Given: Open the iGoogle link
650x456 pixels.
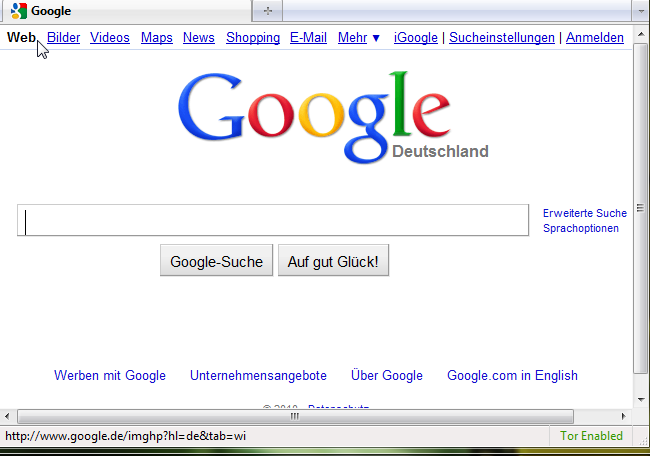Looking at the screenshot, I should pos(416,37).
